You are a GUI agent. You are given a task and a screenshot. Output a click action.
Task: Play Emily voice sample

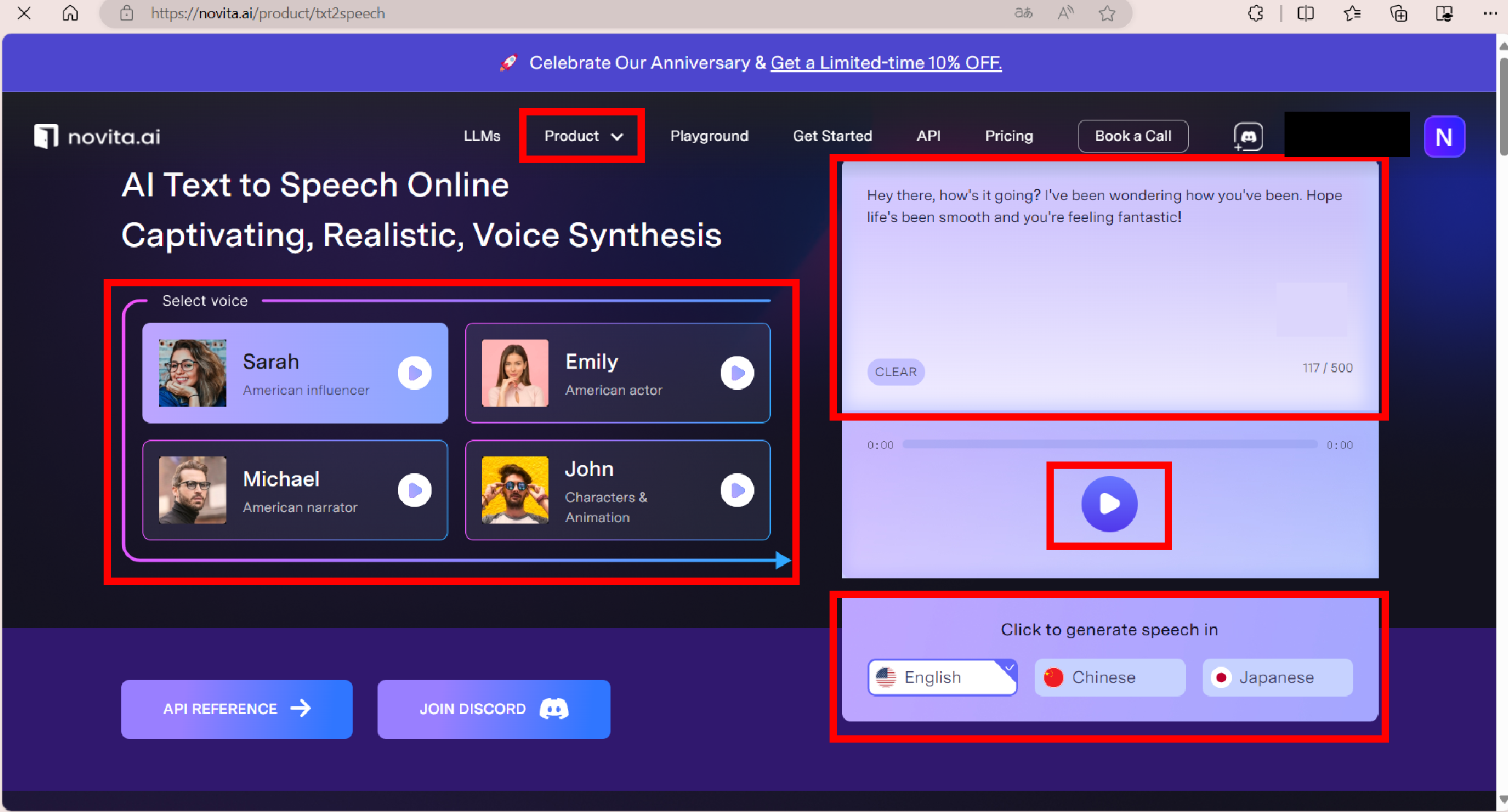coord(737,373)
